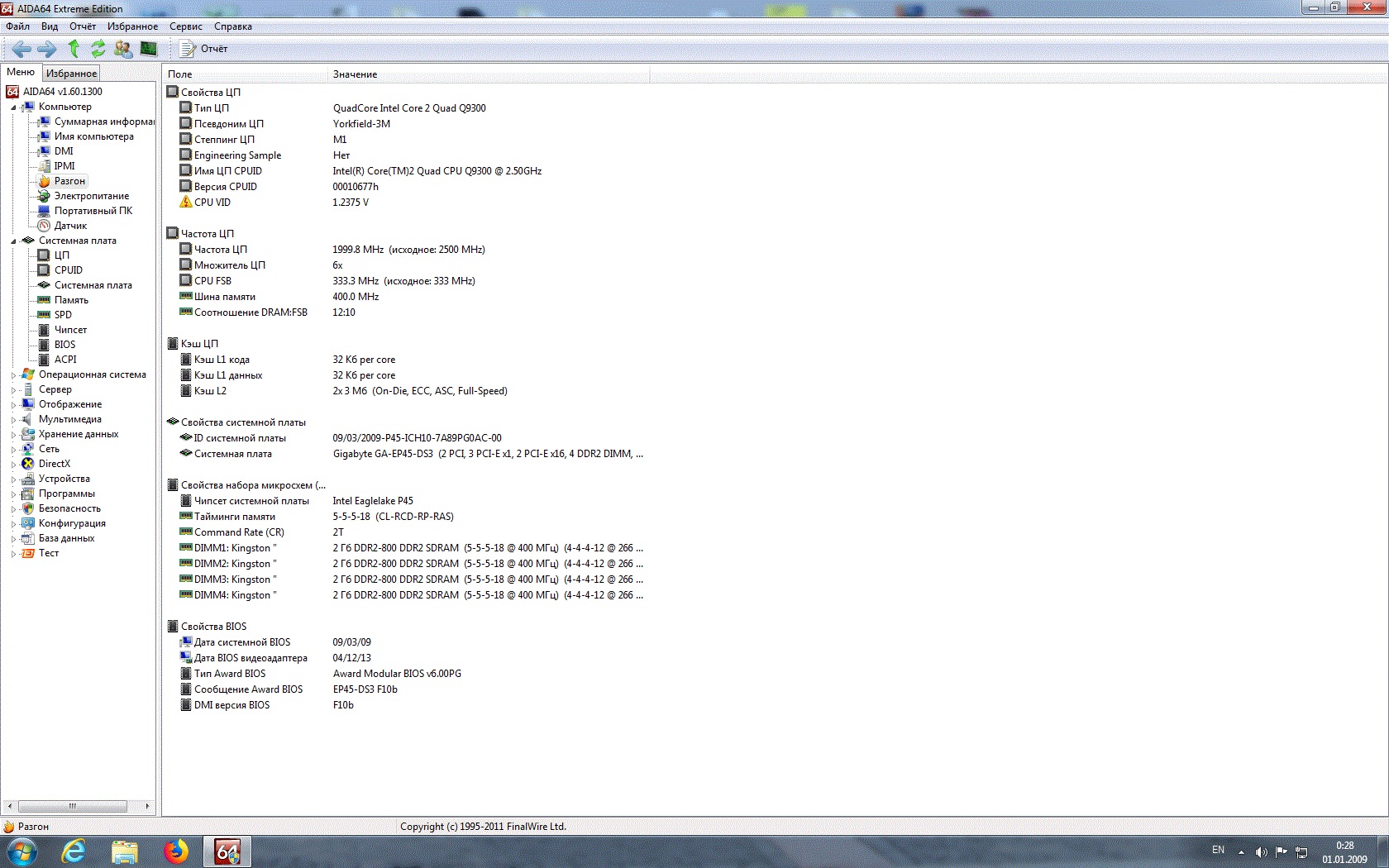Select Имя компьютера tree item
The height and width of the screenshot is (868, 1389).
click(x=93, y=136)
